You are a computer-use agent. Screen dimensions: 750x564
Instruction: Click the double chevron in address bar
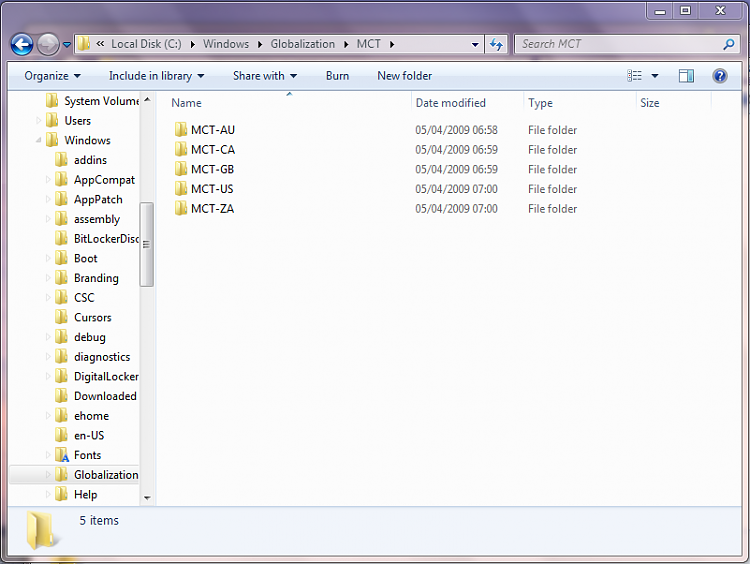(100, 44)
